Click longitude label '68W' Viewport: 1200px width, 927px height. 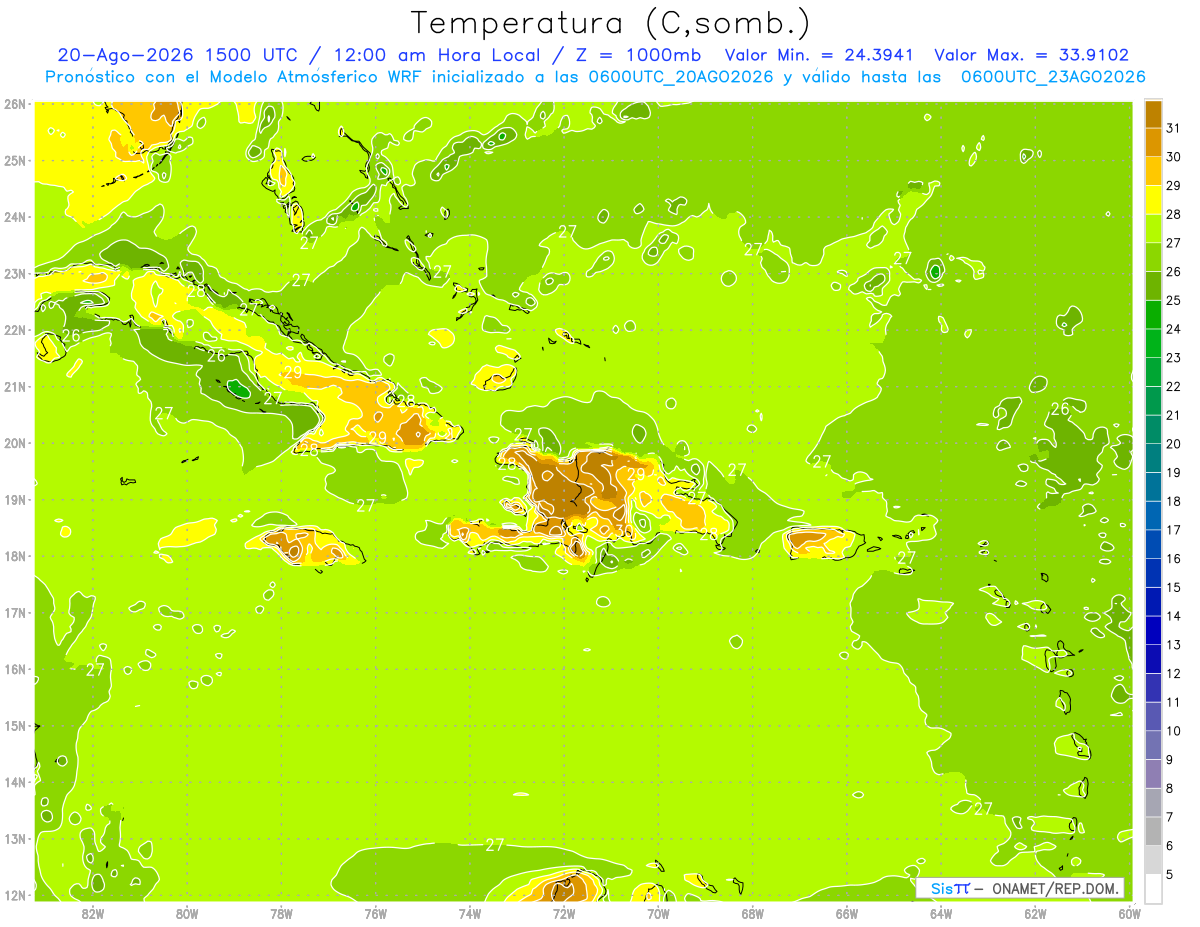point(753,913)
